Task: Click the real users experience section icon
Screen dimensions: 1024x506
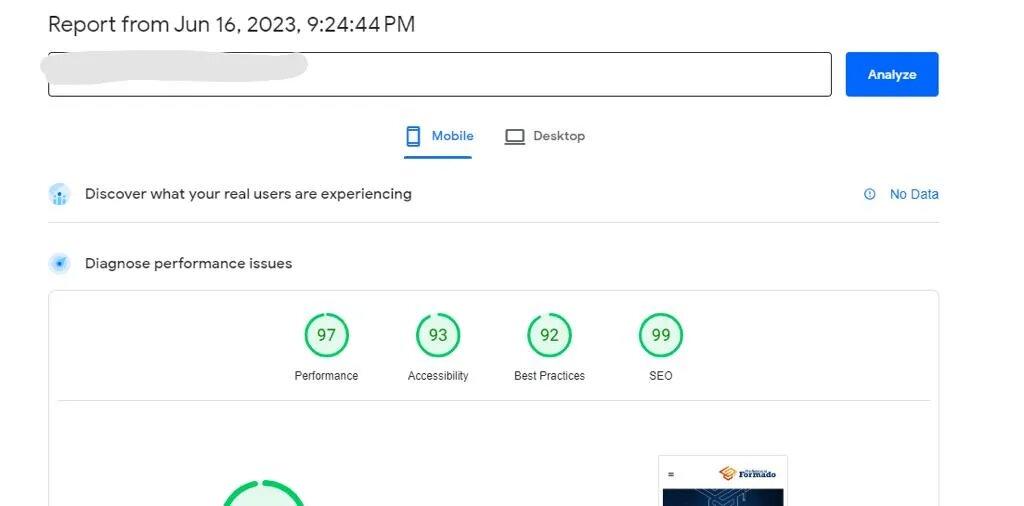Action: point(60,194)
